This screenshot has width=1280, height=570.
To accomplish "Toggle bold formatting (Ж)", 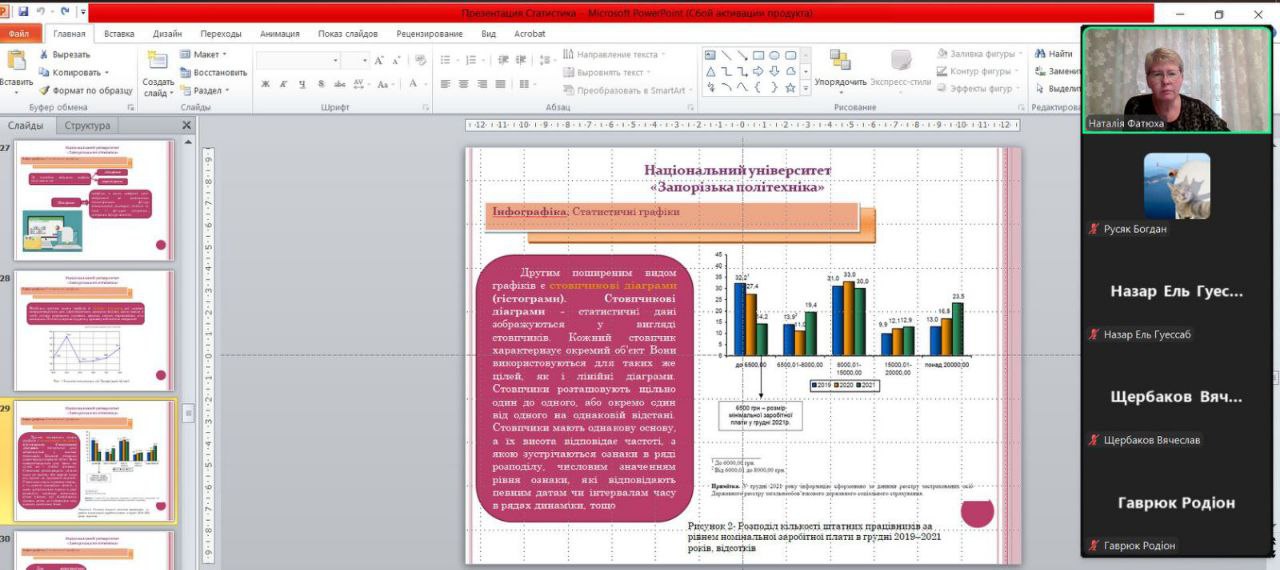I will point(266,84).
